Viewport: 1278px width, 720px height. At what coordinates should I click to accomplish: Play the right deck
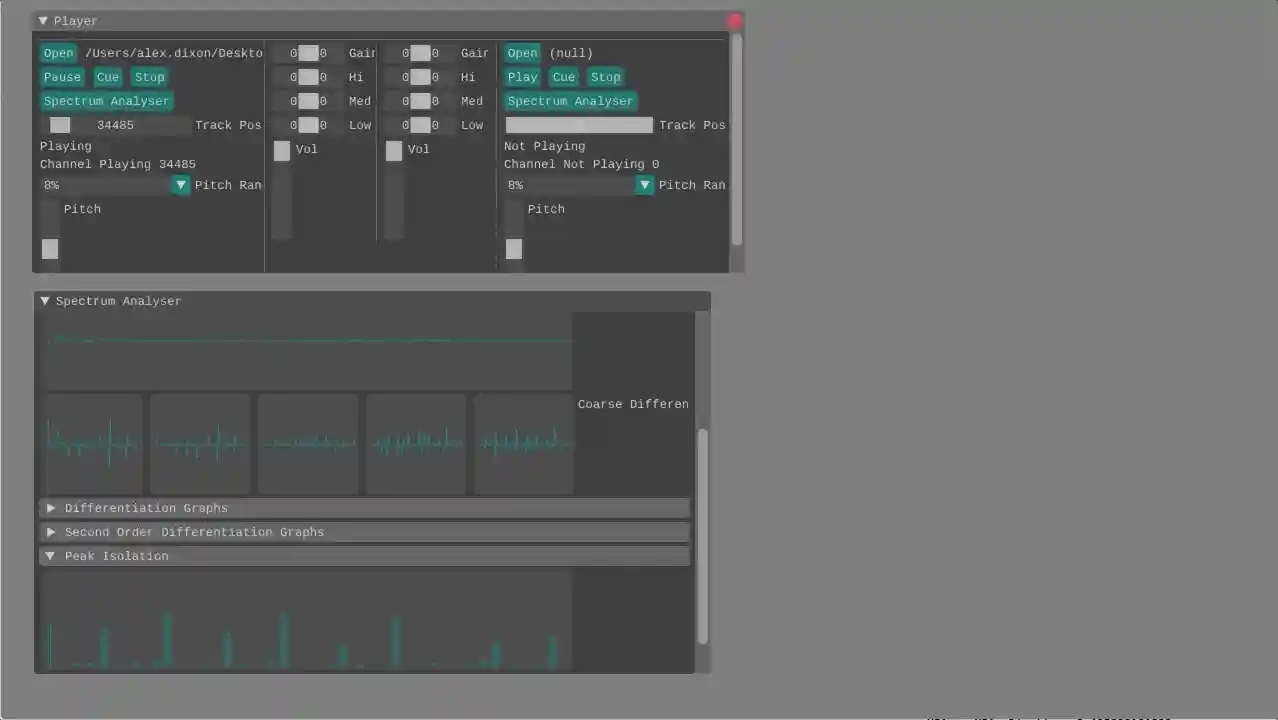[x=522, y=77]
